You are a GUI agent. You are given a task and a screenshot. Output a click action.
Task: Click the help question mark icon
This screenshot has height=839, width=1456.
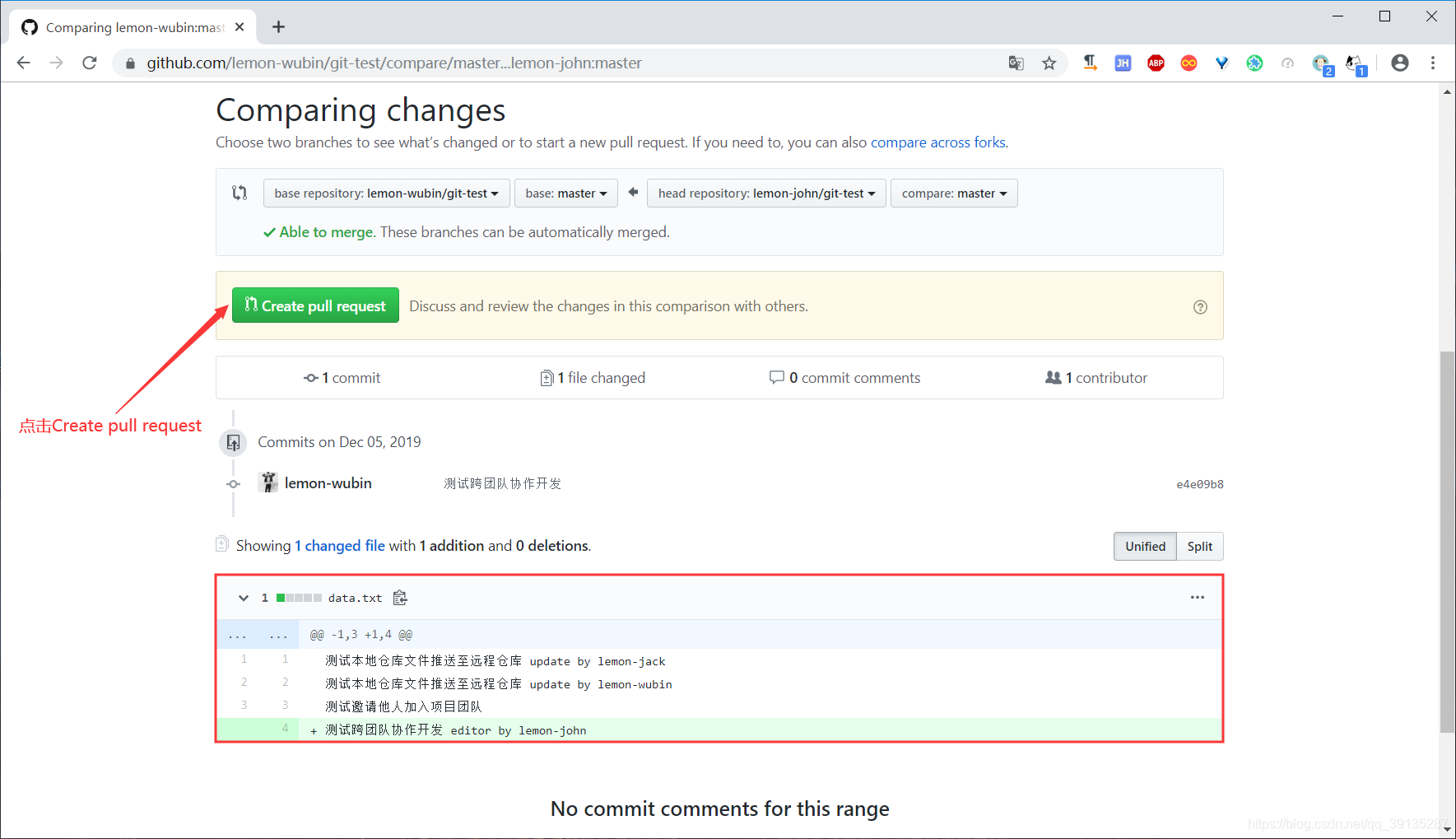point(1200,307)
